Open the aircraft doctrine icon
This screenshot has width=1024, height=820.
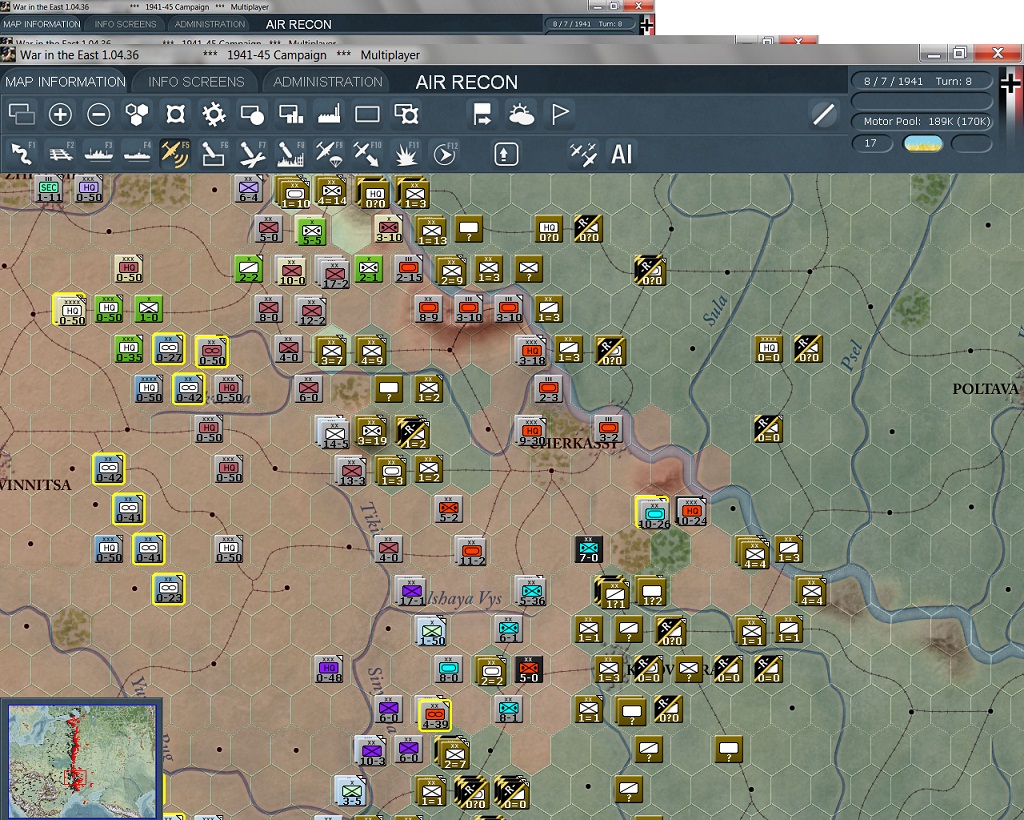583,154
